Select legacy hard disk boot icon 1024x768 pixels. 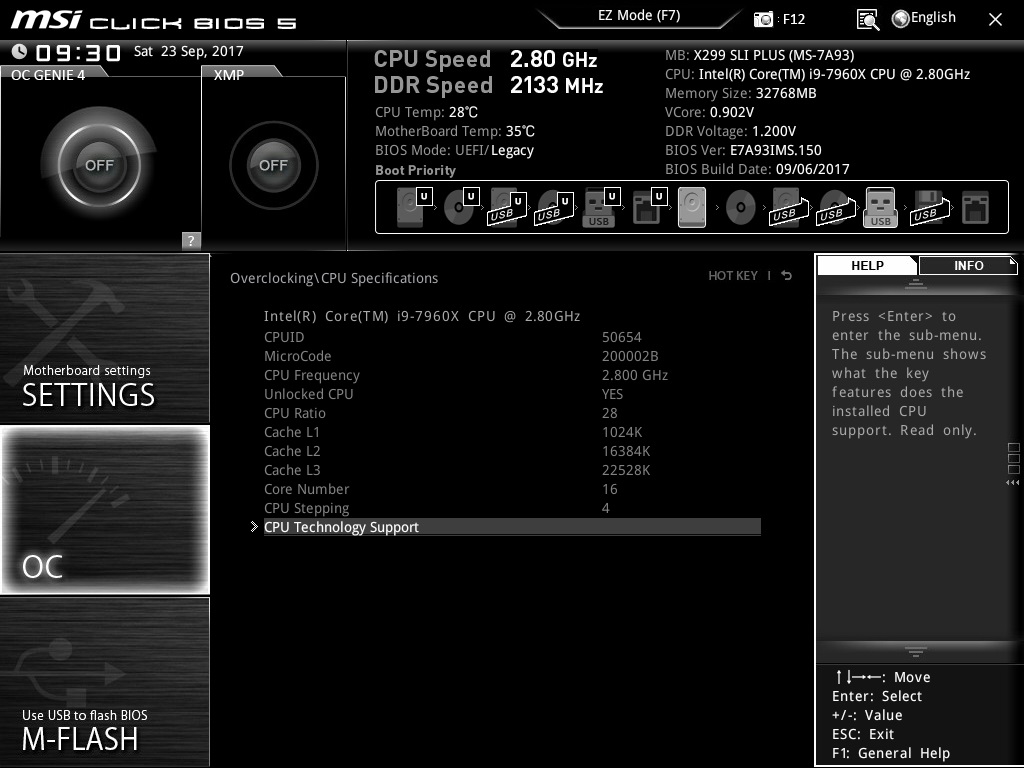(692, 207)
